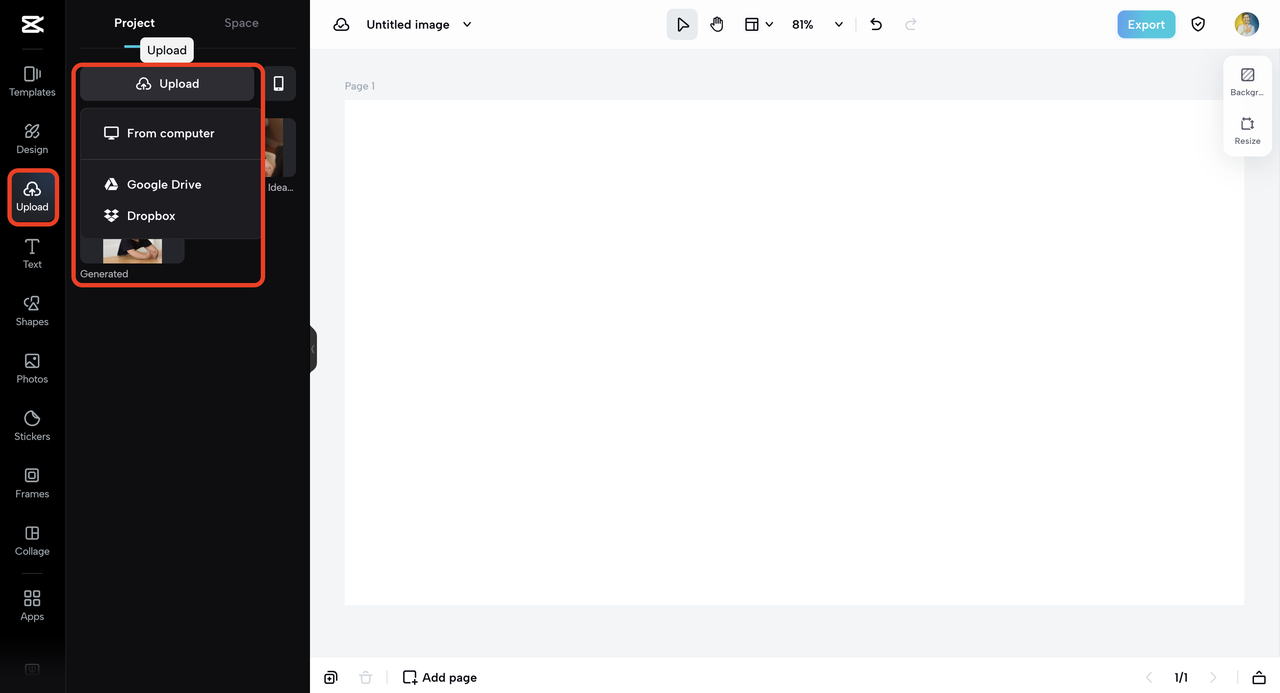The height and width of the screenshot is (693, 1280).
Task: Open the Resize tool
Action: click(x=1247, y=131)
